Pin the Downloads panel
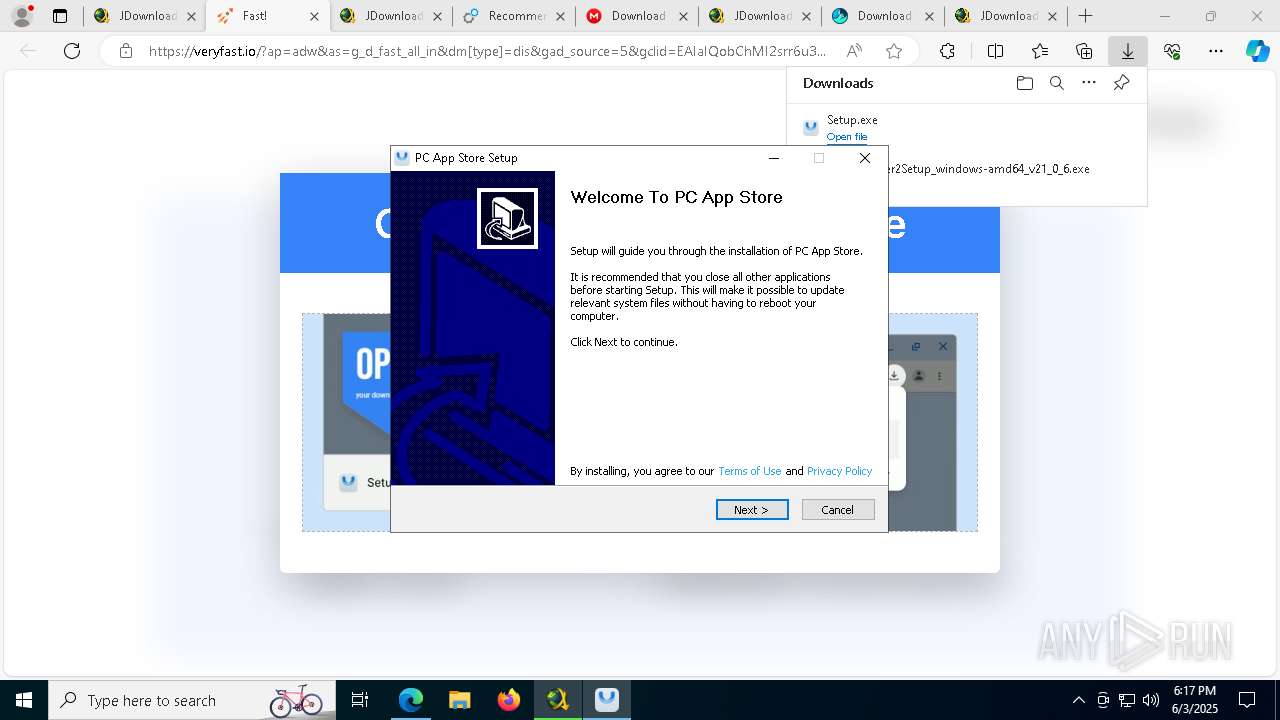This screenshot has height=720, width=1280. point(1121,83)
